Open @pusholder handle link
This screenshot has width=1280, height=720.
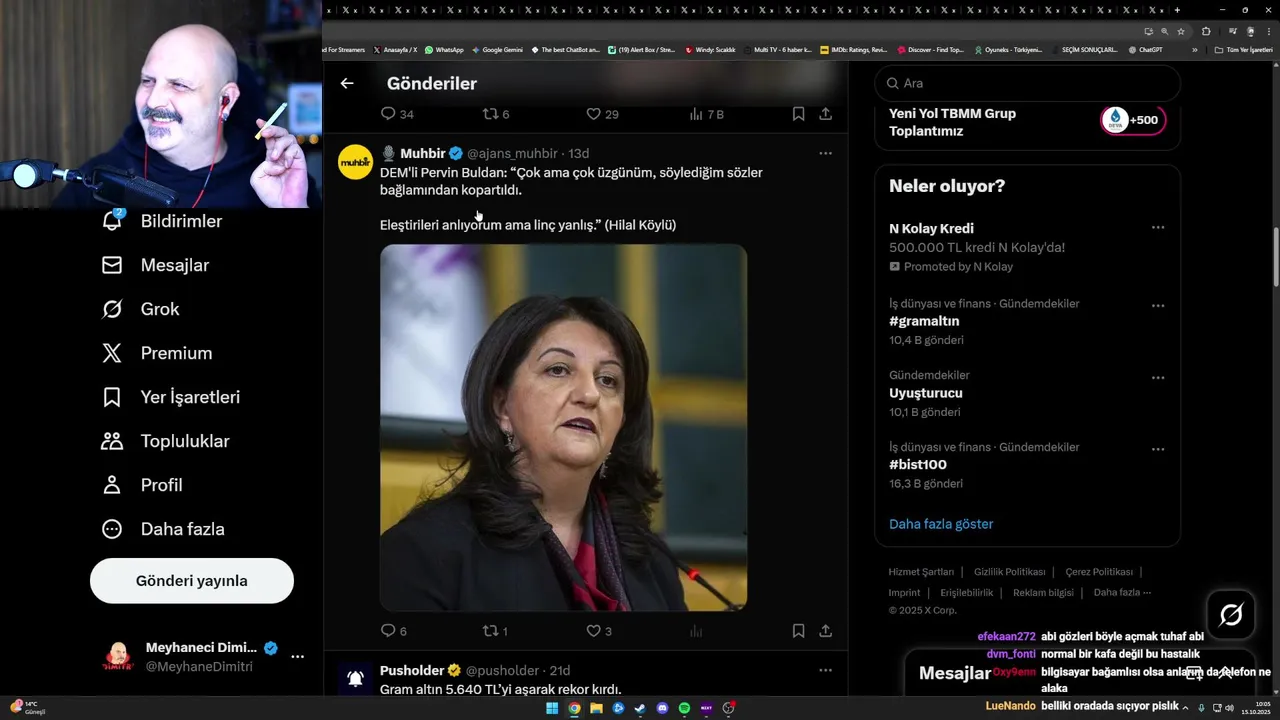point(503,670)
